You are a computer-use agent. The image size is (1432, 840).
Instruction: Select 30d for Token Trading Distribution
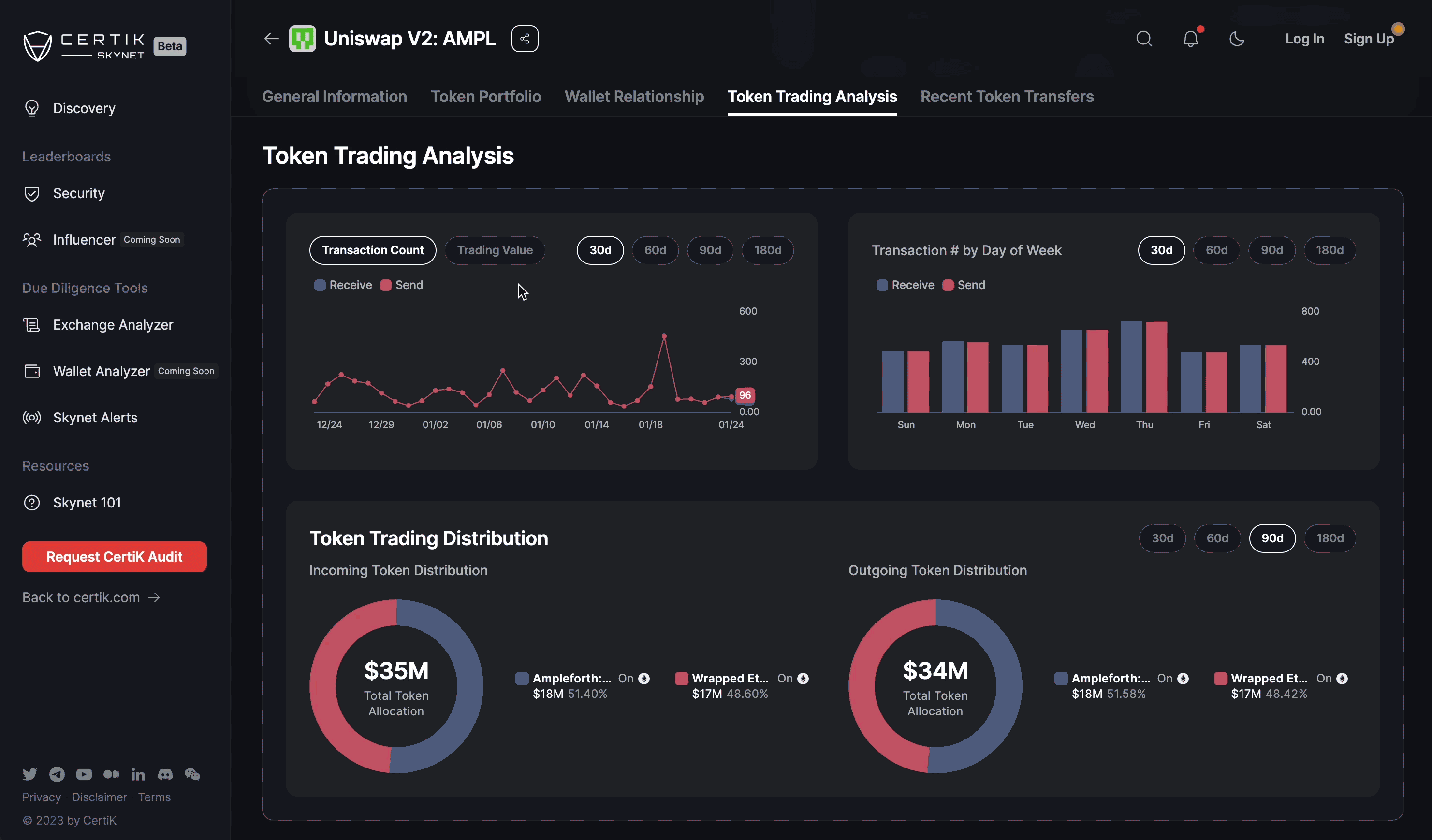coord(1162,538)
